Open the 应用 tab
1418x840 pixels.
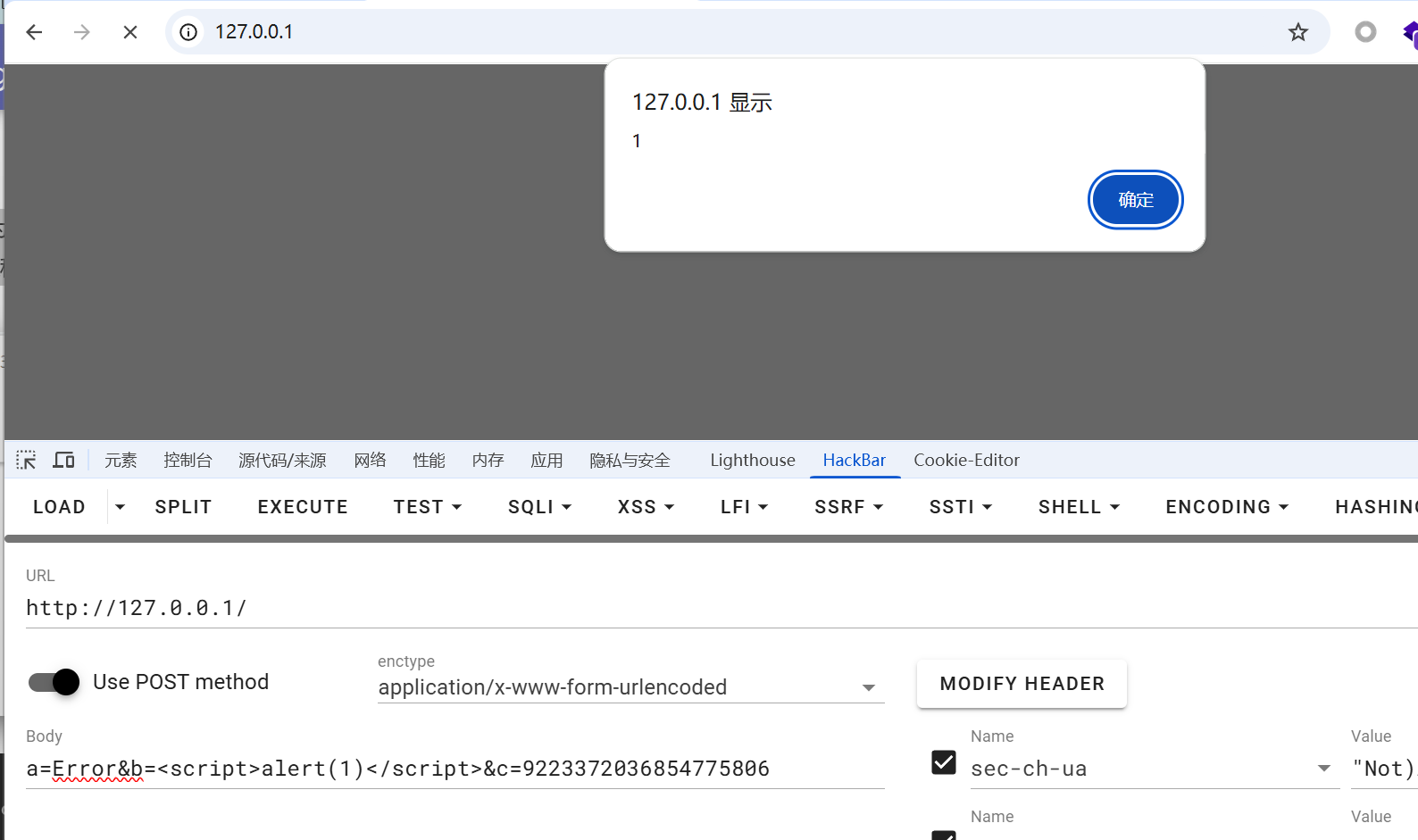(546, 460)
